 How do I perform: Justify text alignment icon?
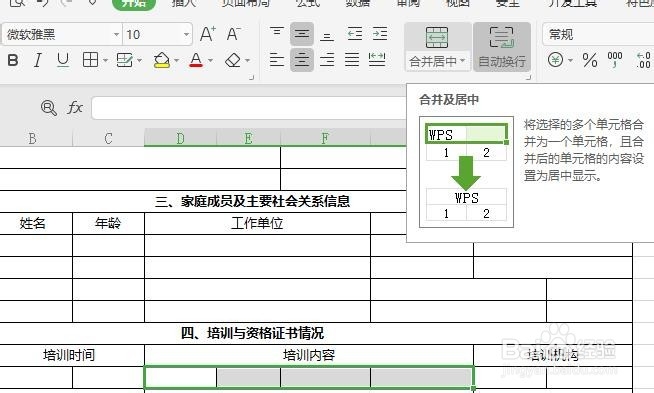tap(352, 60)
